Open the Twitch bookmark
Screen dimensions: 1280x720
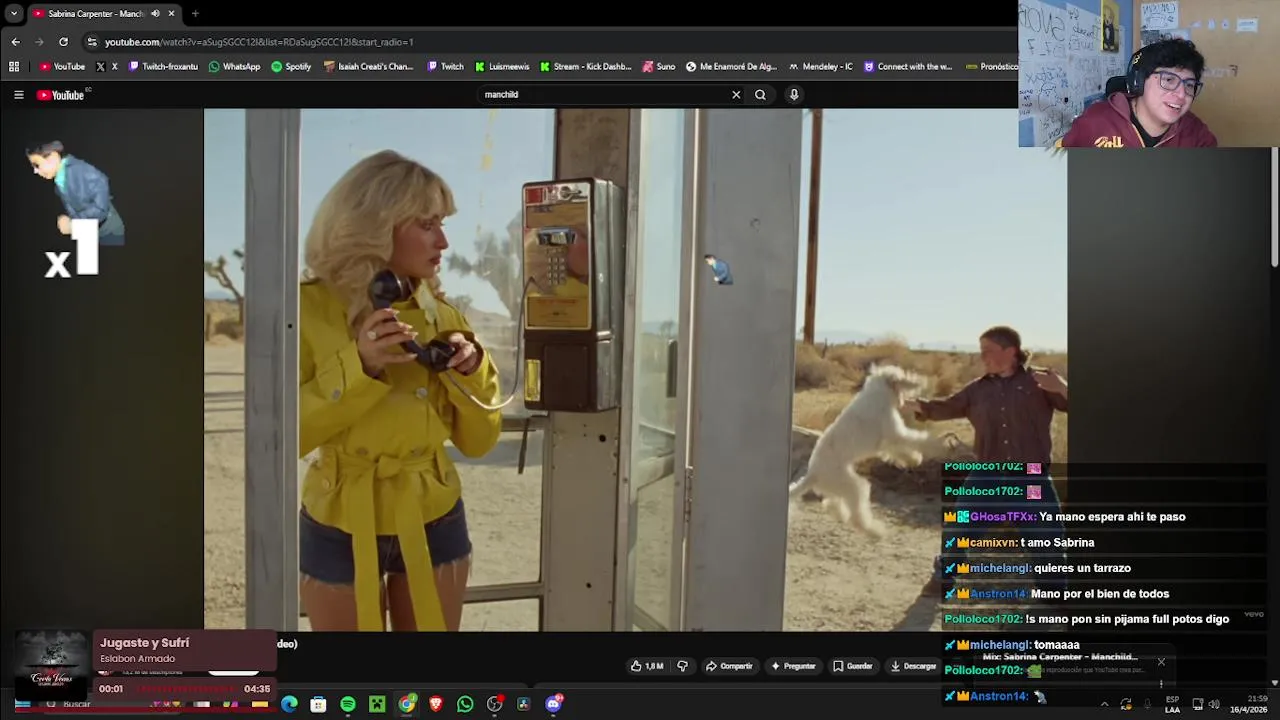(x=445, y=67)
